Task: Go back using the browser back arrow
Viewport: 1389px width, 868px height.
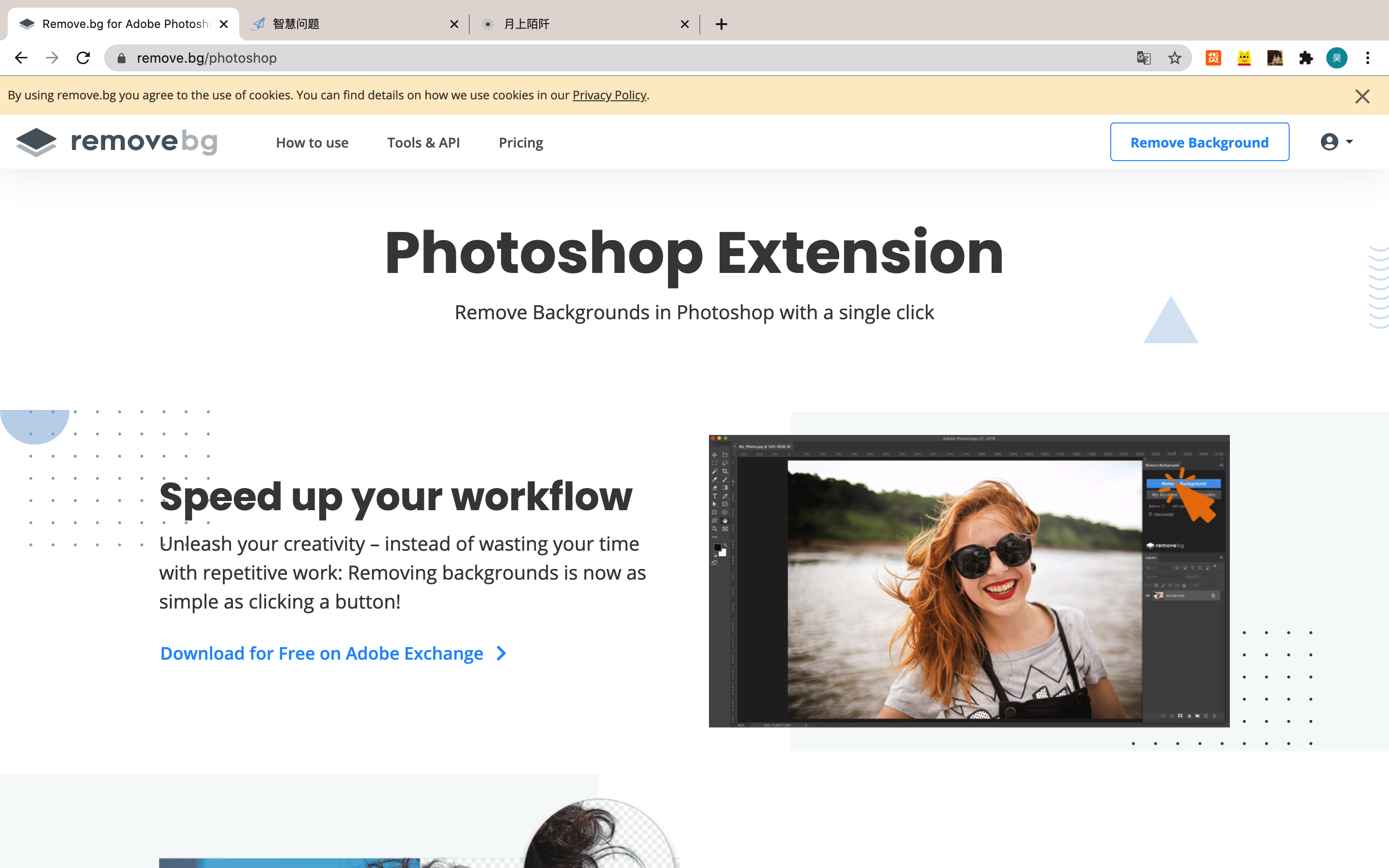Action: 21,58
